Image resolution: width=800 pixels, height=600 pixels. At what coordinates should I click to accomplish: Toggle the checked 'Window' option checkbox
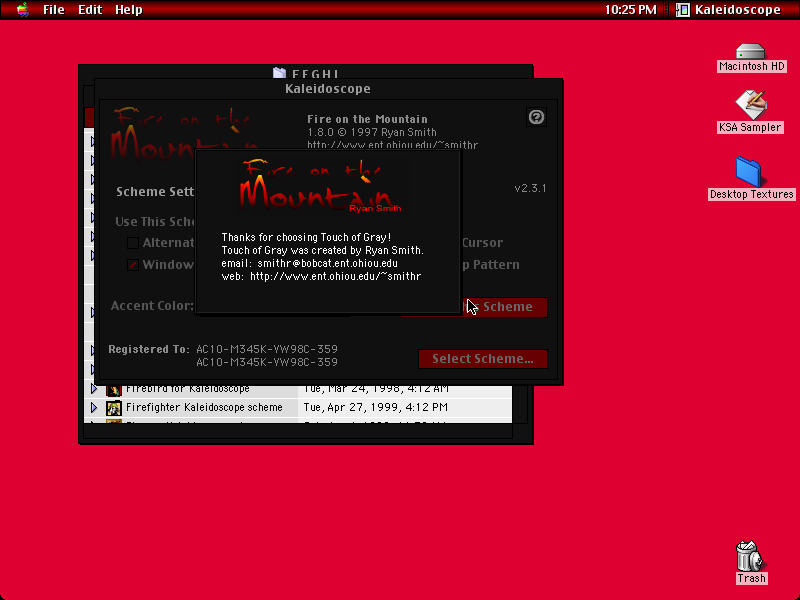pyautogui.click(x=133, y=265)
